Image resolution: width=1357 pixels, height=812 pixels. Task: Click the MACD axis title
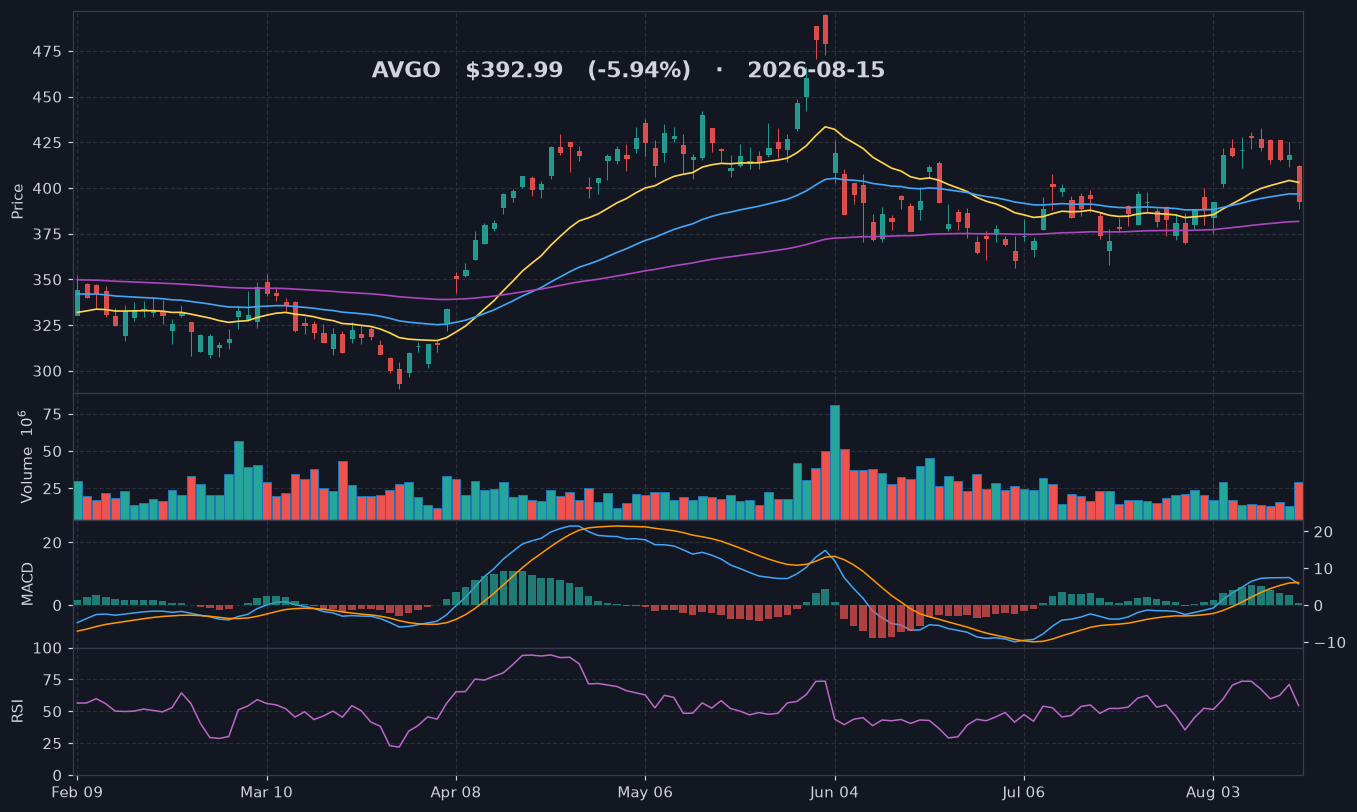pos(29,583)
